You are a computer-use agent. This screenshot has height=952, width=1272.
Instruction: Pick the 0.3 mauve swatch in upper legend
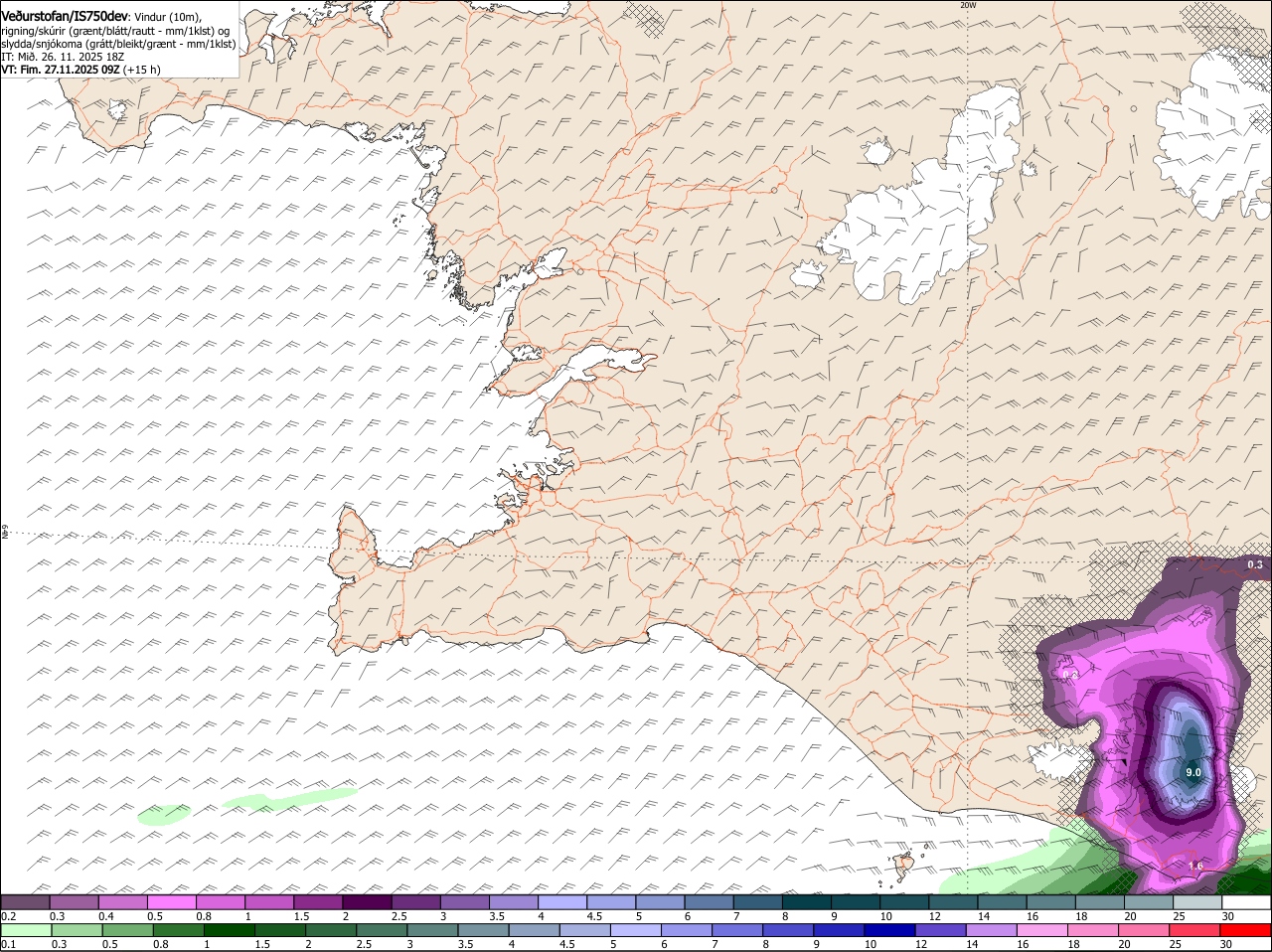[x=74, y=902]
